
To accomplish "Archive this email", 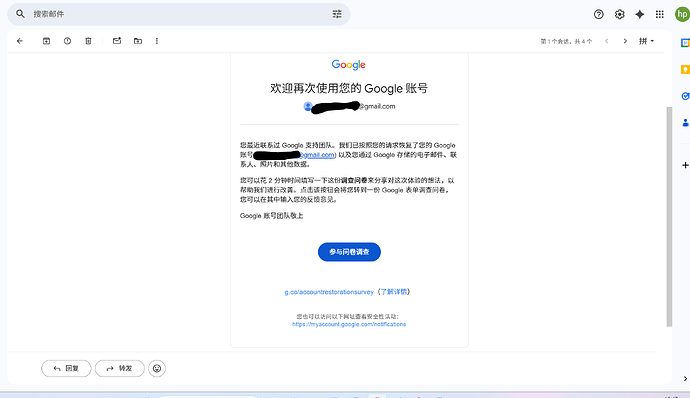I will [x=46, y=41].
